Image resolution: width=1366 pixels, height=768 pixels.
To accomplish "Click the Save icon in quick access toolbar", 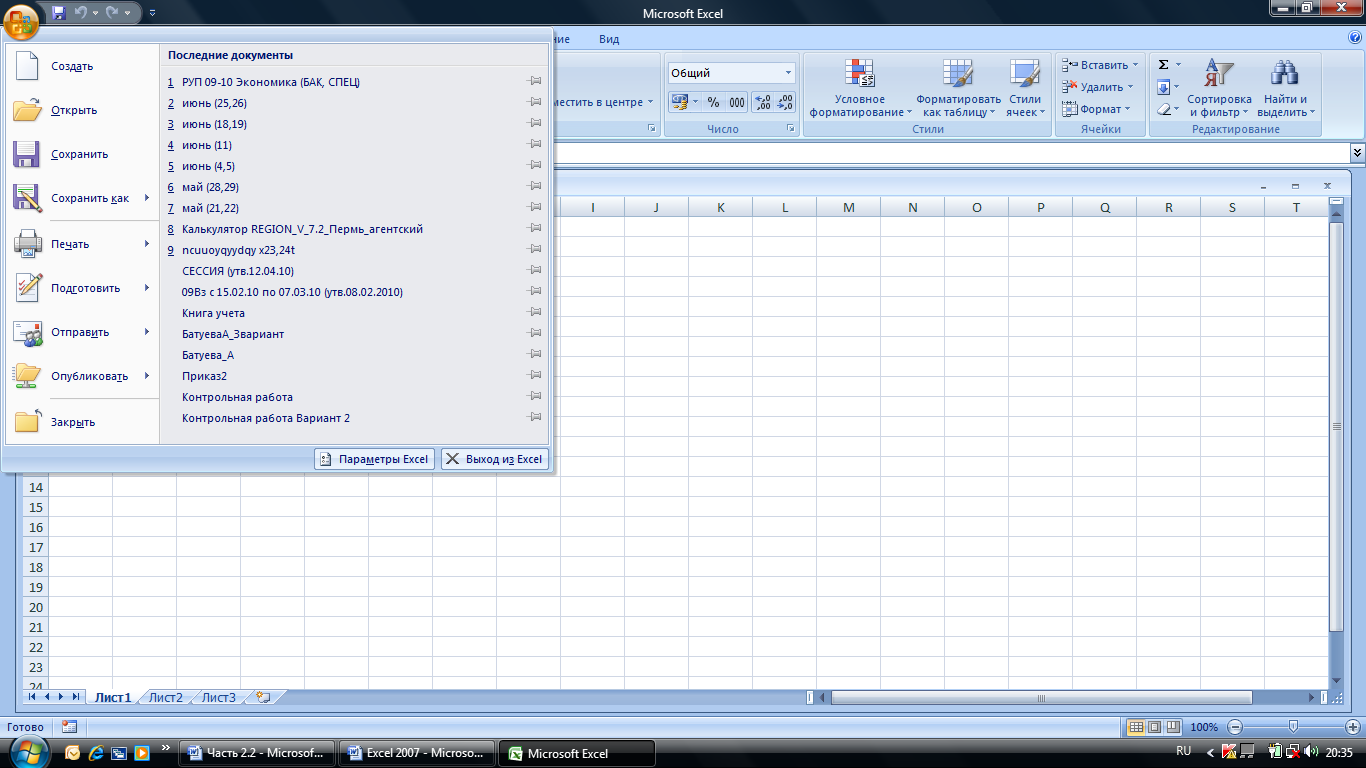I will (58, 13).
